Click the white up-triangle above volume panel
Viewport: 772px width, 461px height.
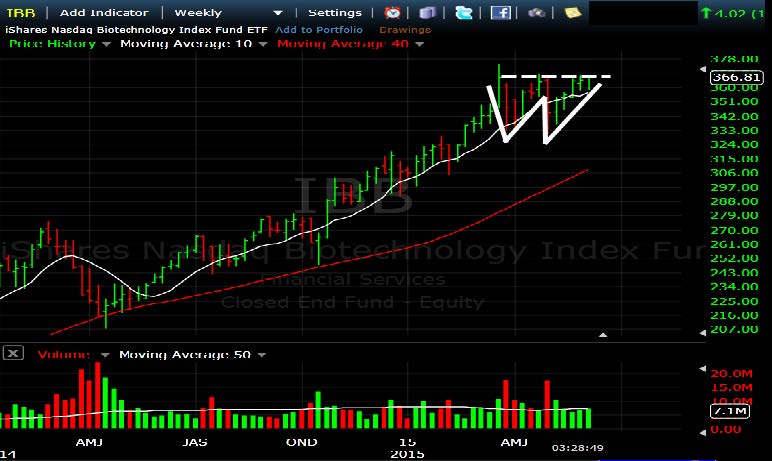[603, 335]
